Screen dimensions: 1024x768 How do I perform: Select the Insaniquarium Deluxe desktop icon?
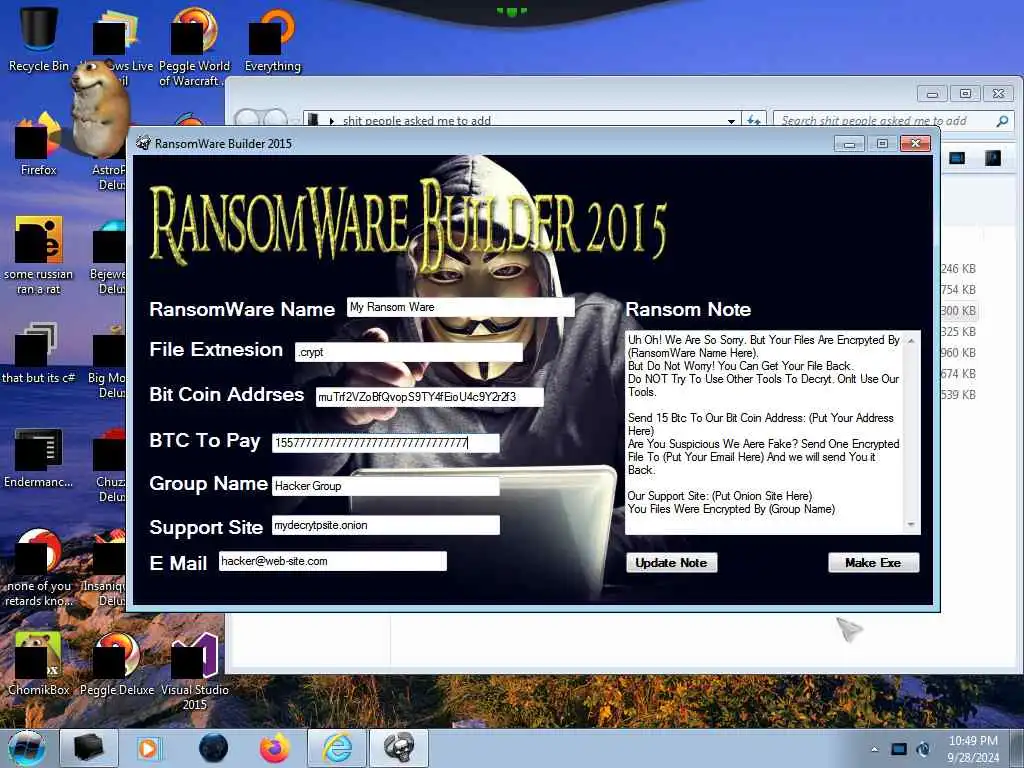[104, 568]
